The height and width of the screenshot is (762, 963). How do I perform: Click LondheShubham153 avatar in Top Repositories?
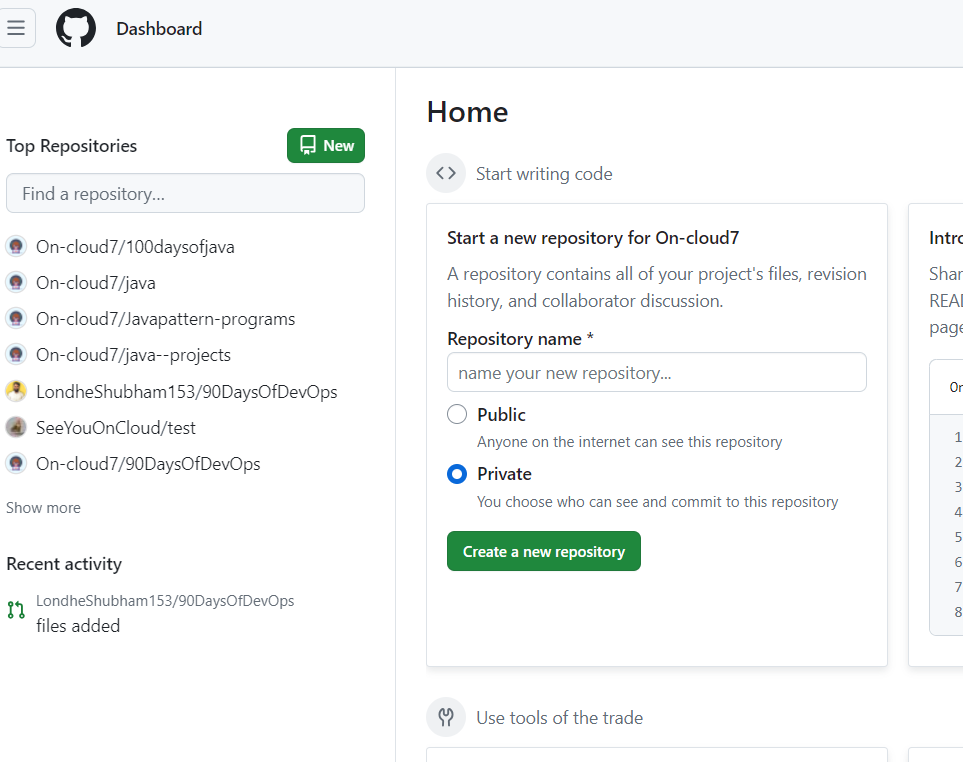tap(16, 391)
